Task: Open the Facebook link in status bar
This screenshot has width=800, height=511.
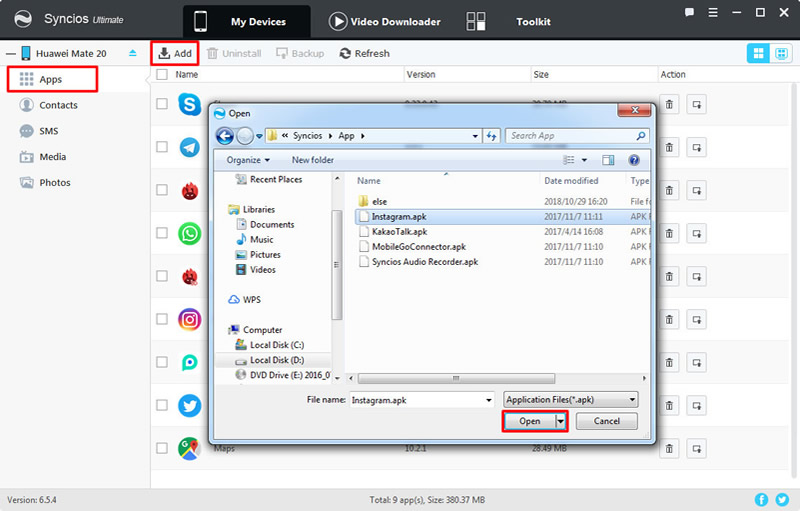Action: pos(761,500)
